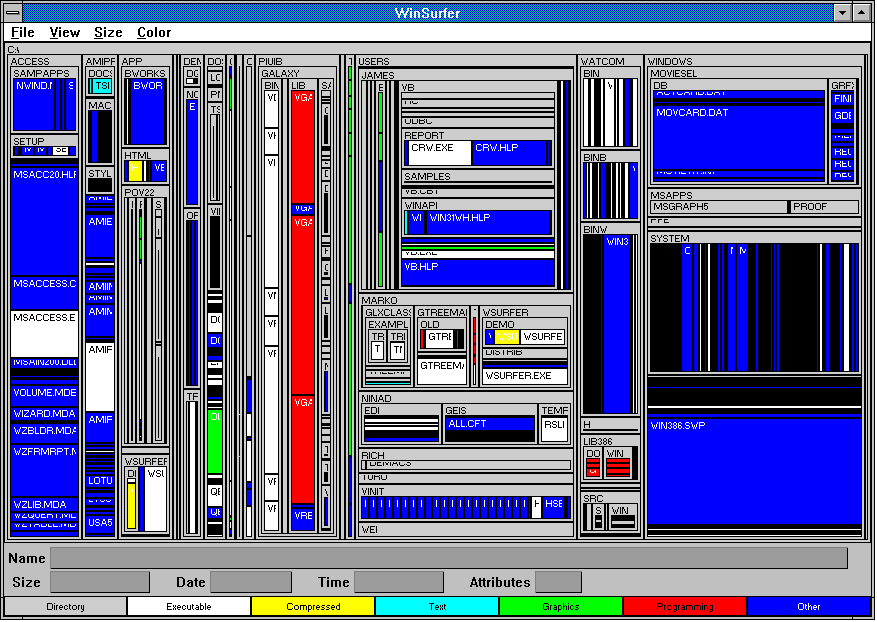Screen dimensions: 877x622
Task: Click the POV22 directory header
Action: pyautogui.click(x=139, y=192)
